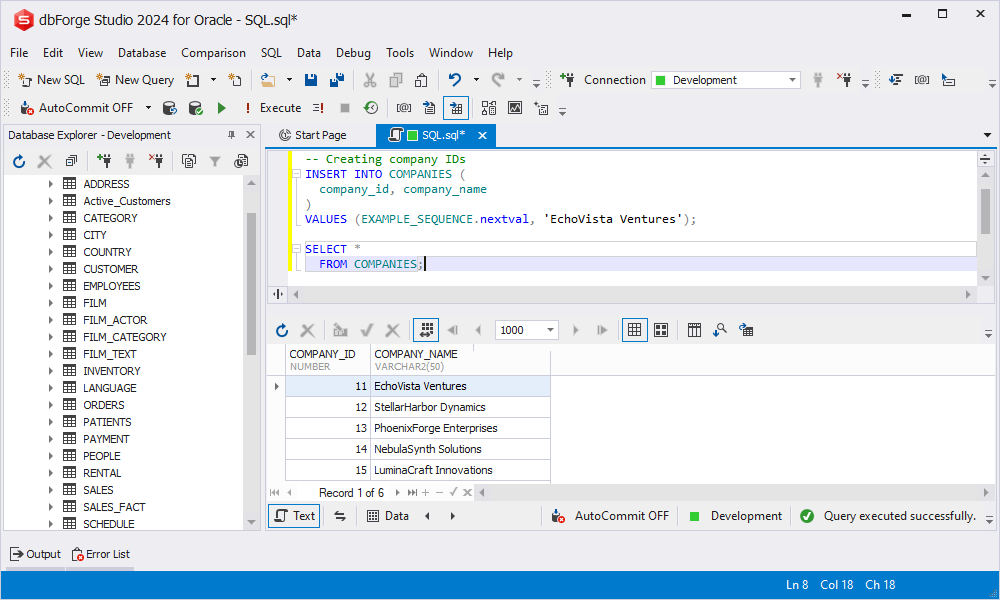
Task: Open the Connection Development dropdown
Action: (x=792, y=80)
